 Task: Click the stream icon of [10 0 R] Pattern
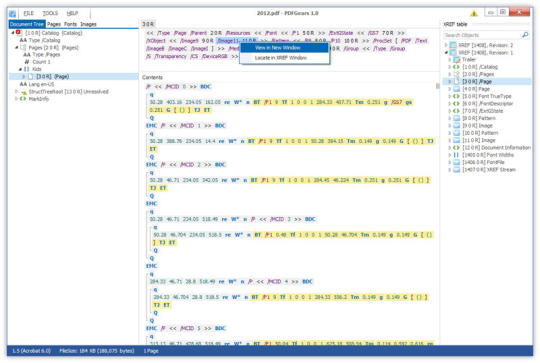[457, 133]
